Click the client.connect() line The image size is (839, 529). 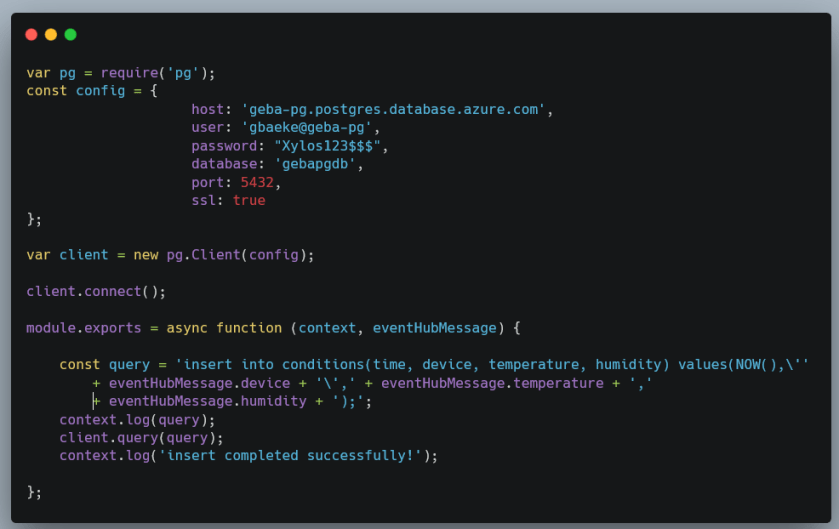pos(96,292)
